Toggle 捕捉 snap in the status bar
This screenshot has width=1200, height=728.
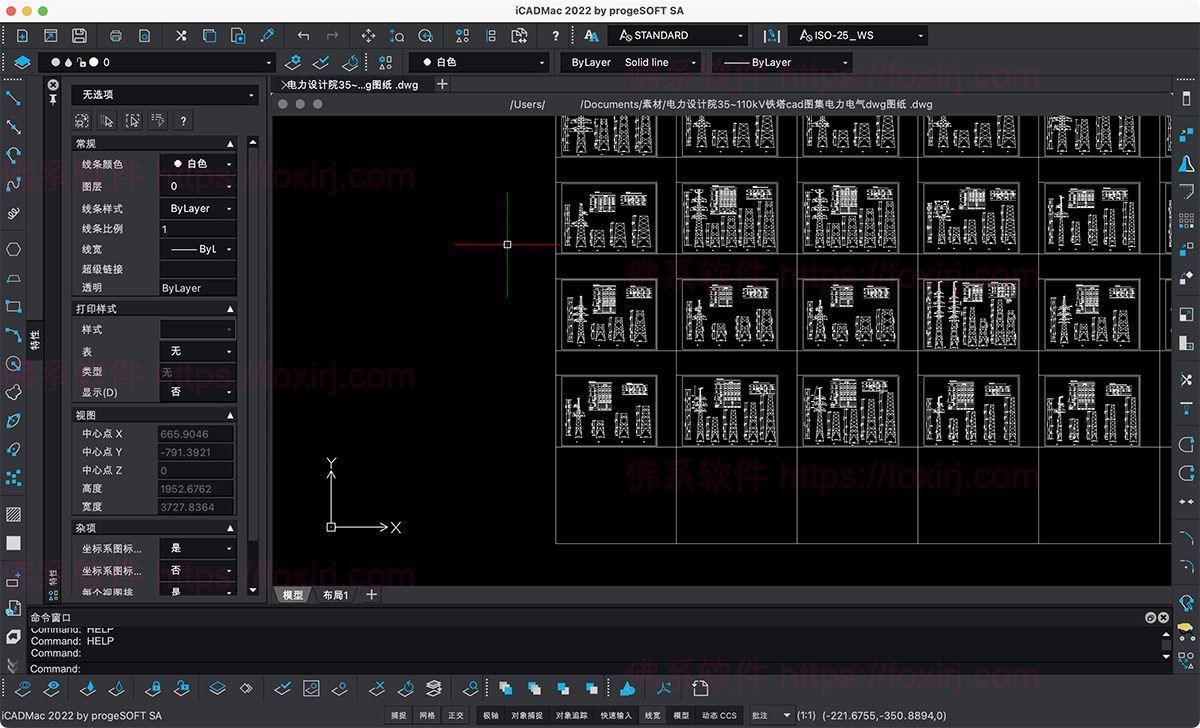point(399,715)
